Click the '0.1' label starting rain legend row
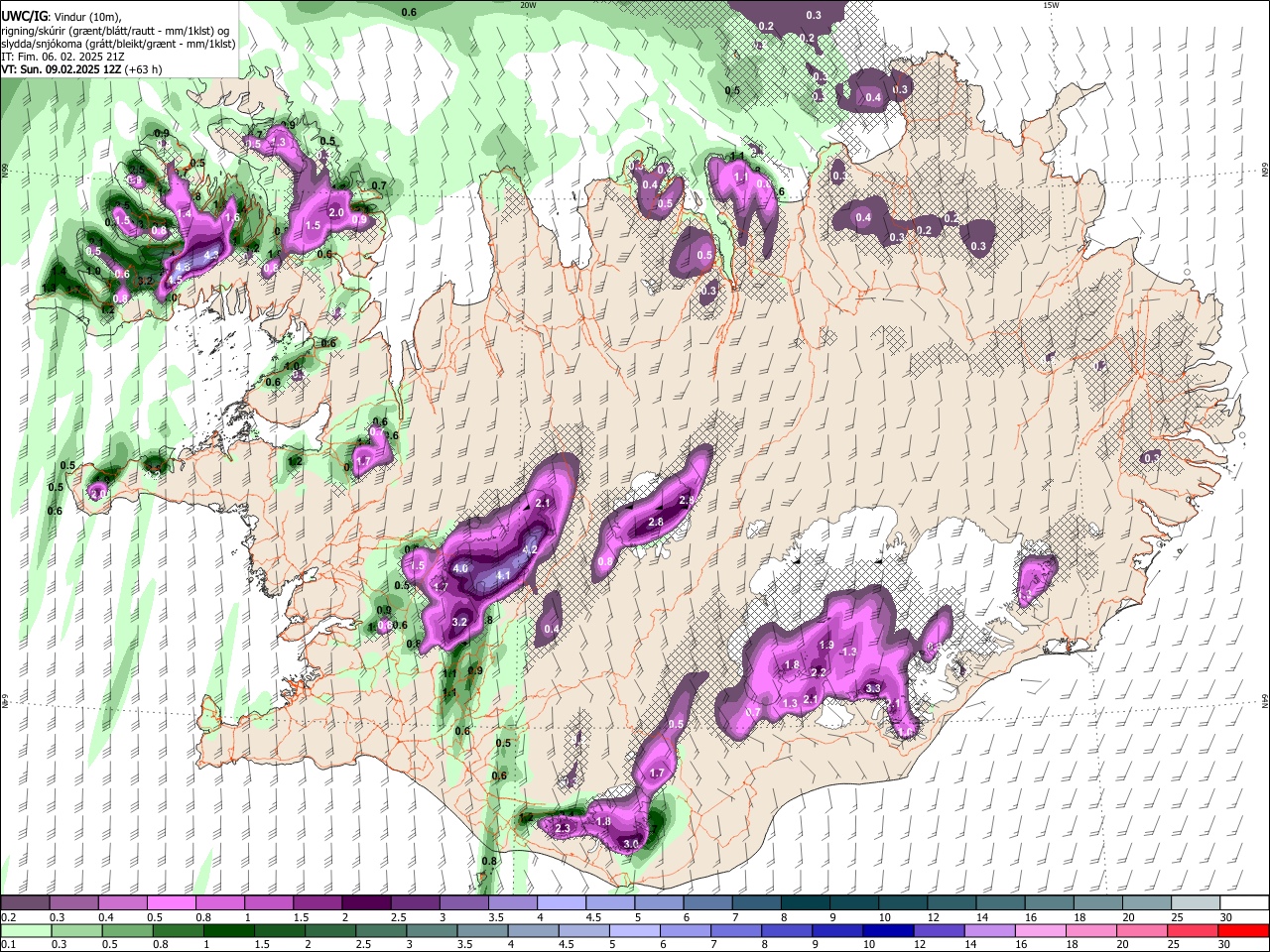Screen dimensions: 1270x952 [8, 944]
